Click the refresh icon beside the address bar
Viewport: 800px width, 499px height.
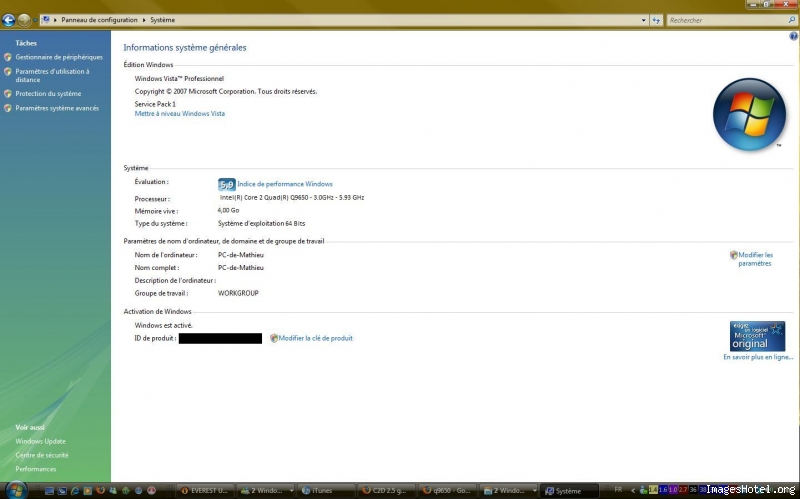pos(656,20)
